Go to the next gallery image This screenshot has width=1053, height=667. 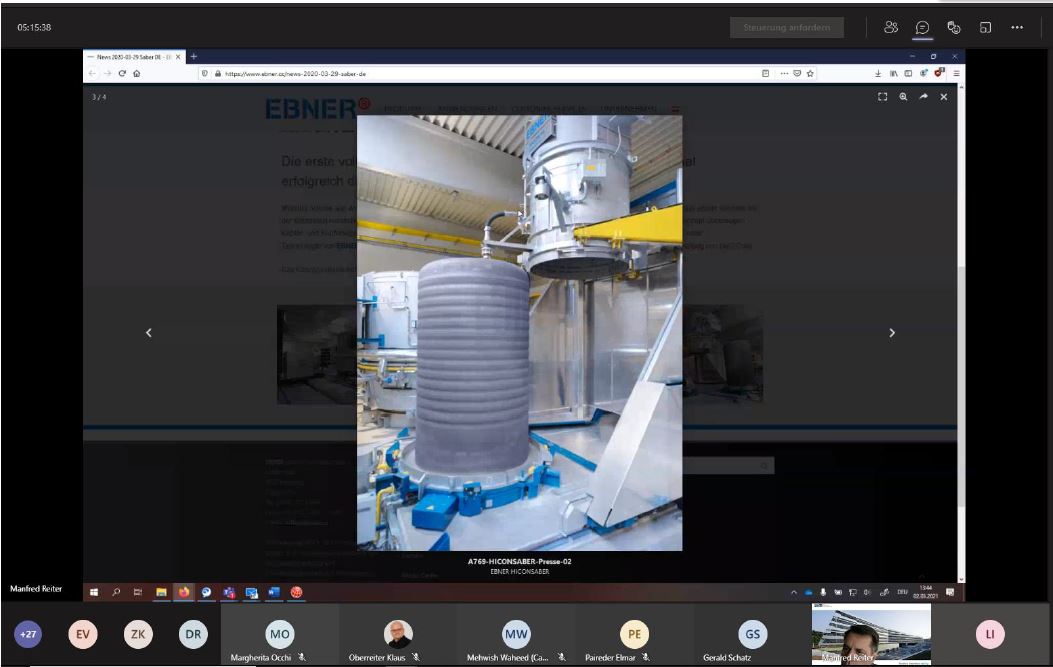[892, 333]
